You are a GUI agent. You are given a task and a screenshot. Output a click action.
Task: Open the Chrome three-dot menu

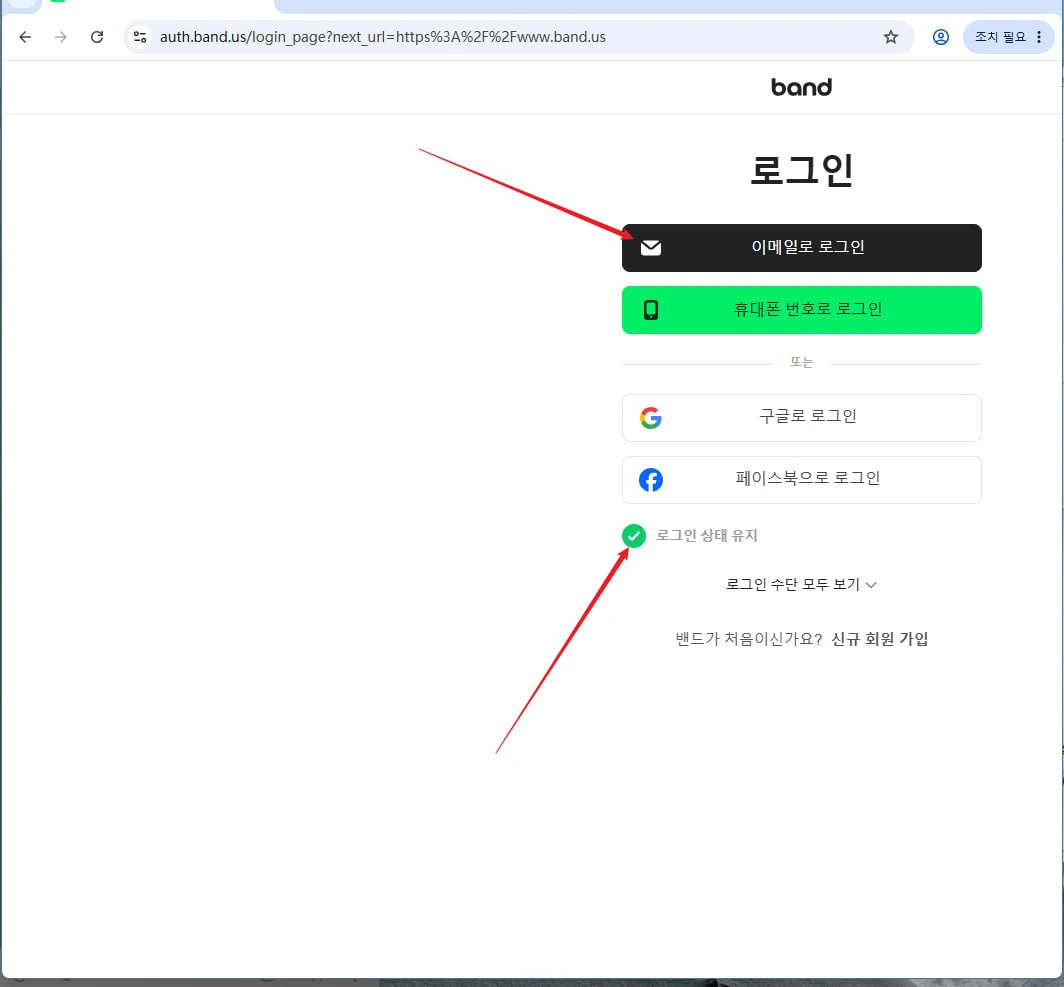(x=1039, y=37)
